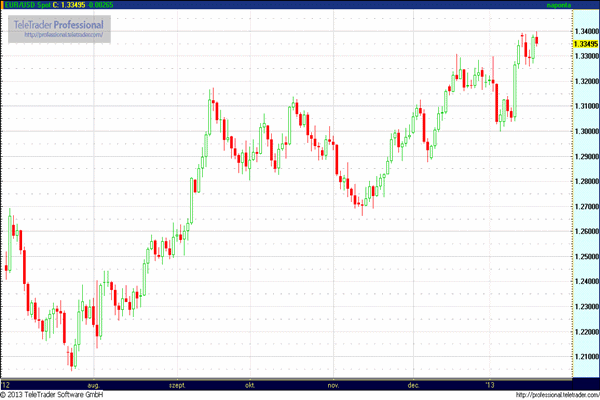This screenshot has width=600, height=400.
Task: Select the closing value C: 1.33495 in header
Action: [x=69, y=5]
